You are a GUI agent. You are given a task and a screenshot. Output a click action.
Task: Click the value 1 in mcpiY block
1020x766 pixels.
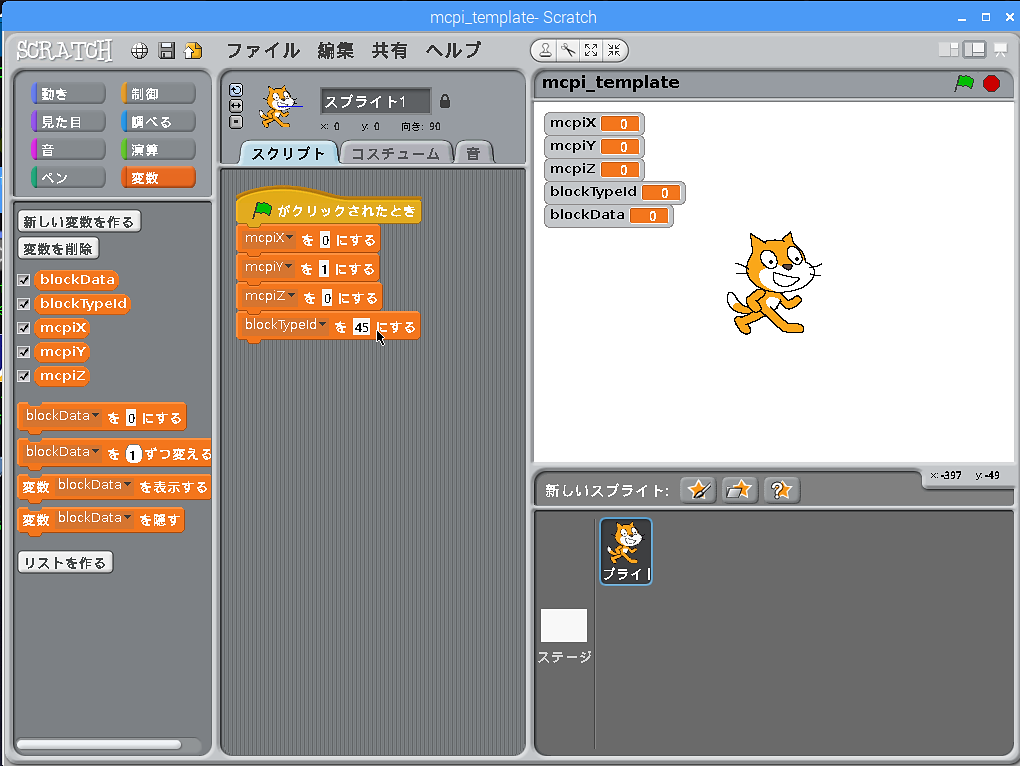[324, 269]
